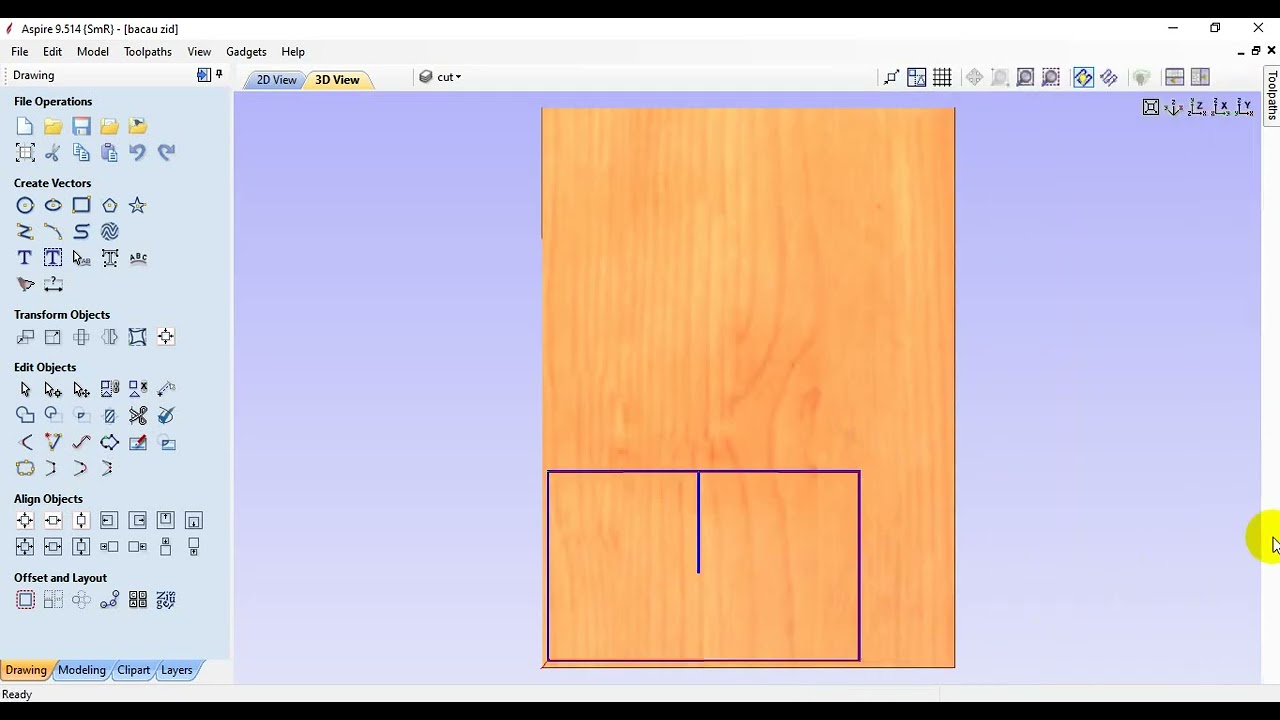Switch to the 2D View tab
Image resolution: width=1280 pixels, height=720 pixels.
pos(277,80)
